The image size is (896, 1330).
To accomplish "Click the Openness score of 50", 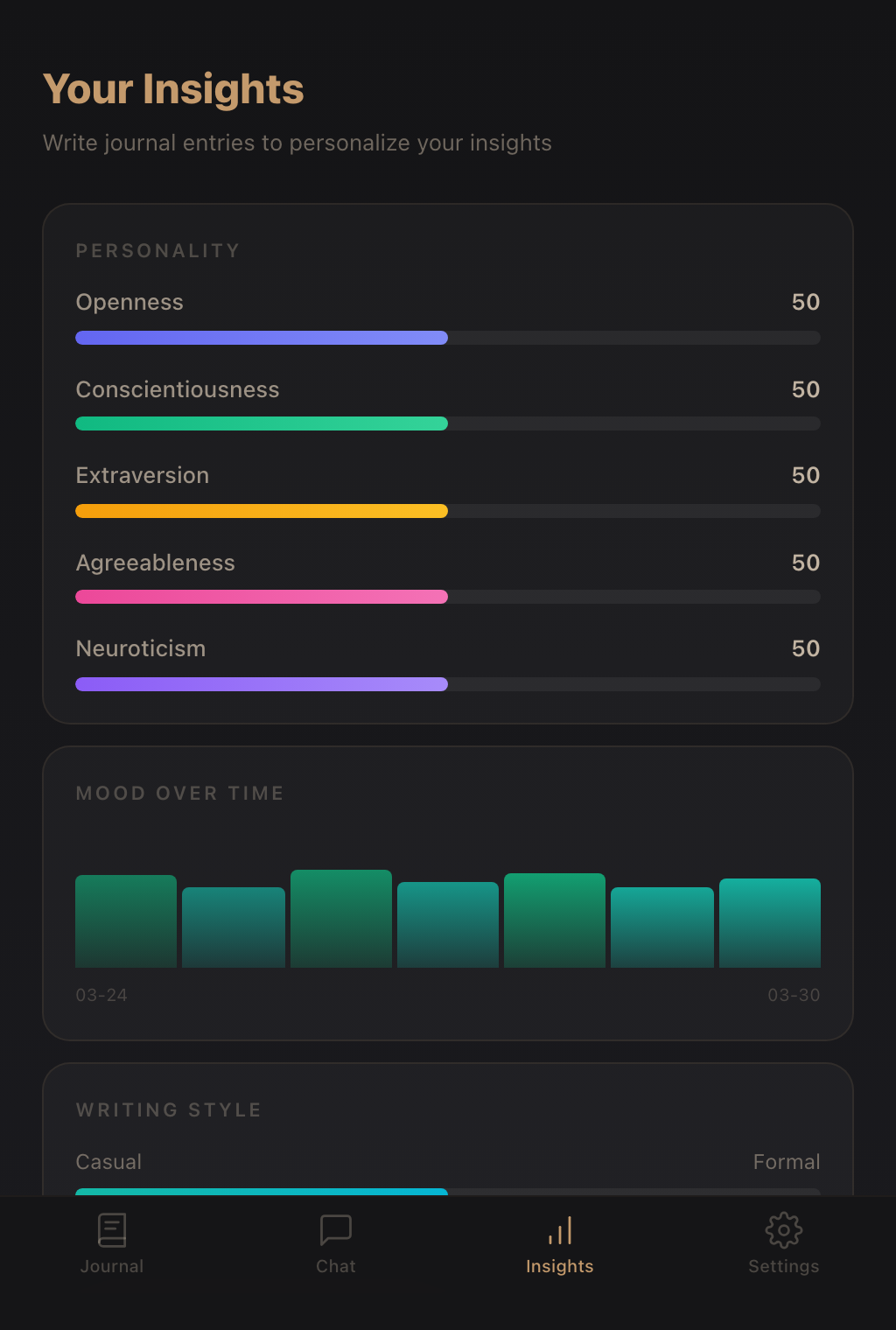I will pos(806,302).
